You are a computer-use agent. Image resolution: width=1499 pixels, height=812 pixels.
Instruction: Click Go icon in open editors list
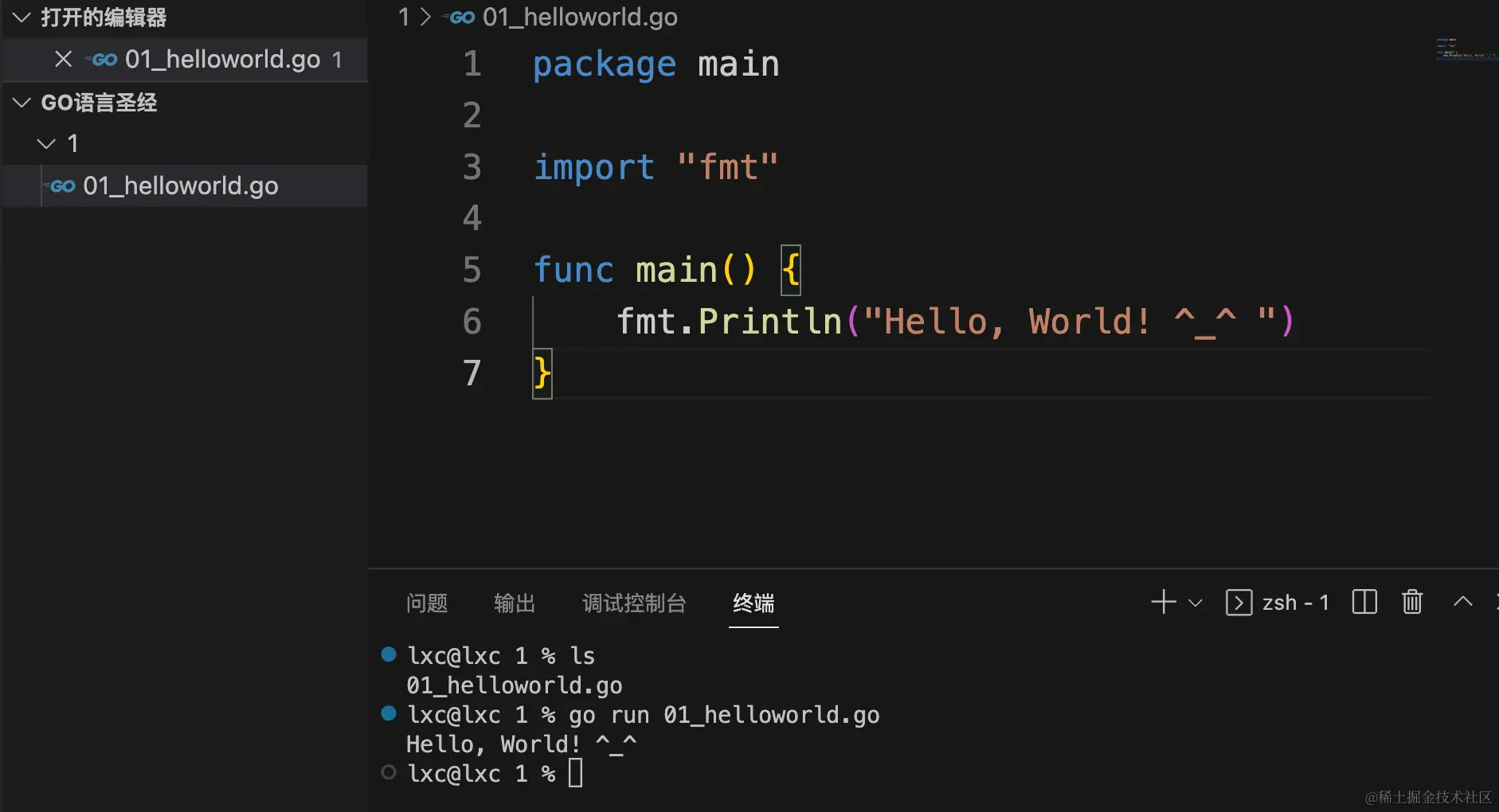[x=104, y=60]
